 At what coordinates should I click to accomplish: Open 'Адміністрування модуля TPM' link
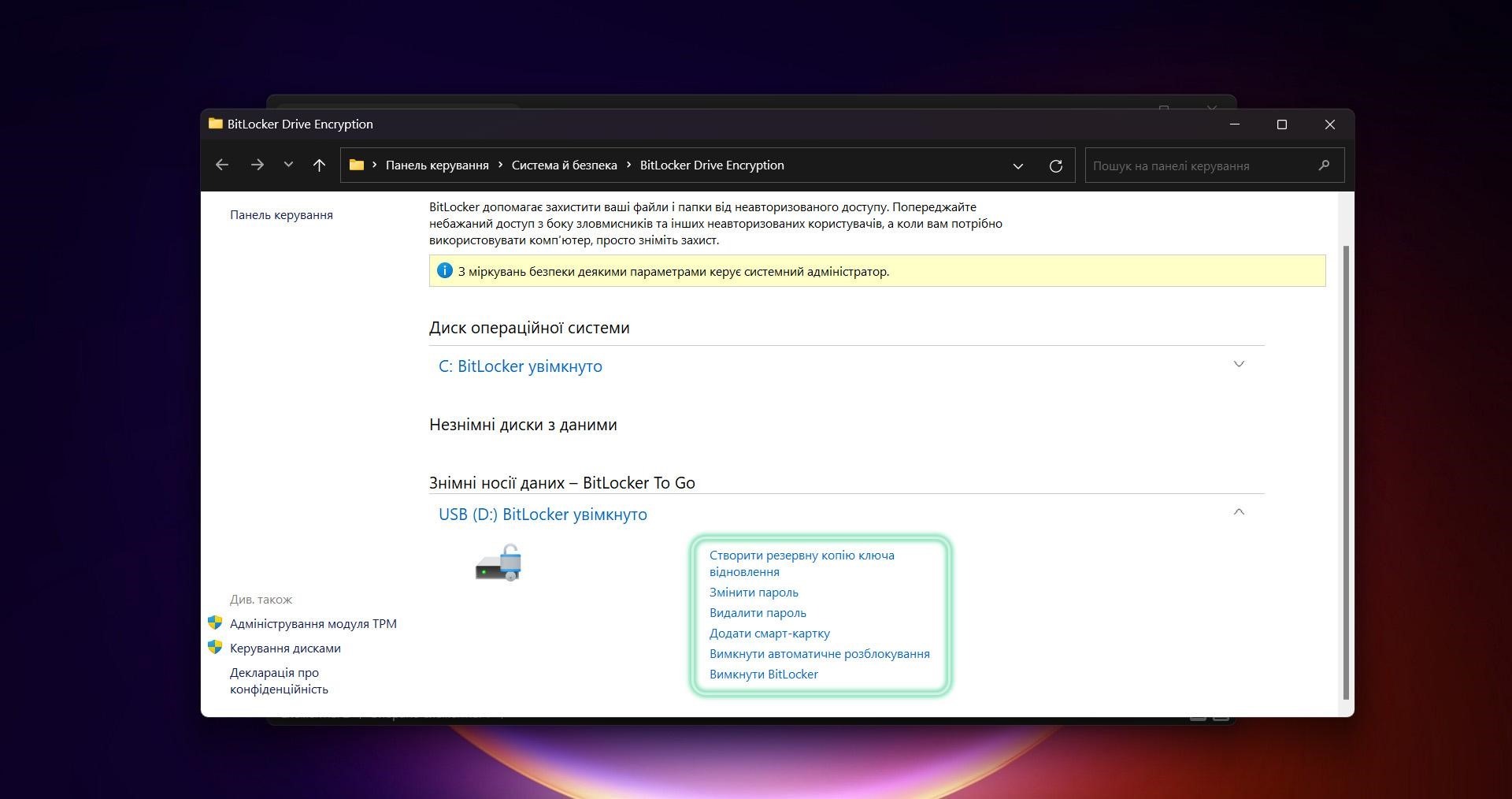coord(313,624)
